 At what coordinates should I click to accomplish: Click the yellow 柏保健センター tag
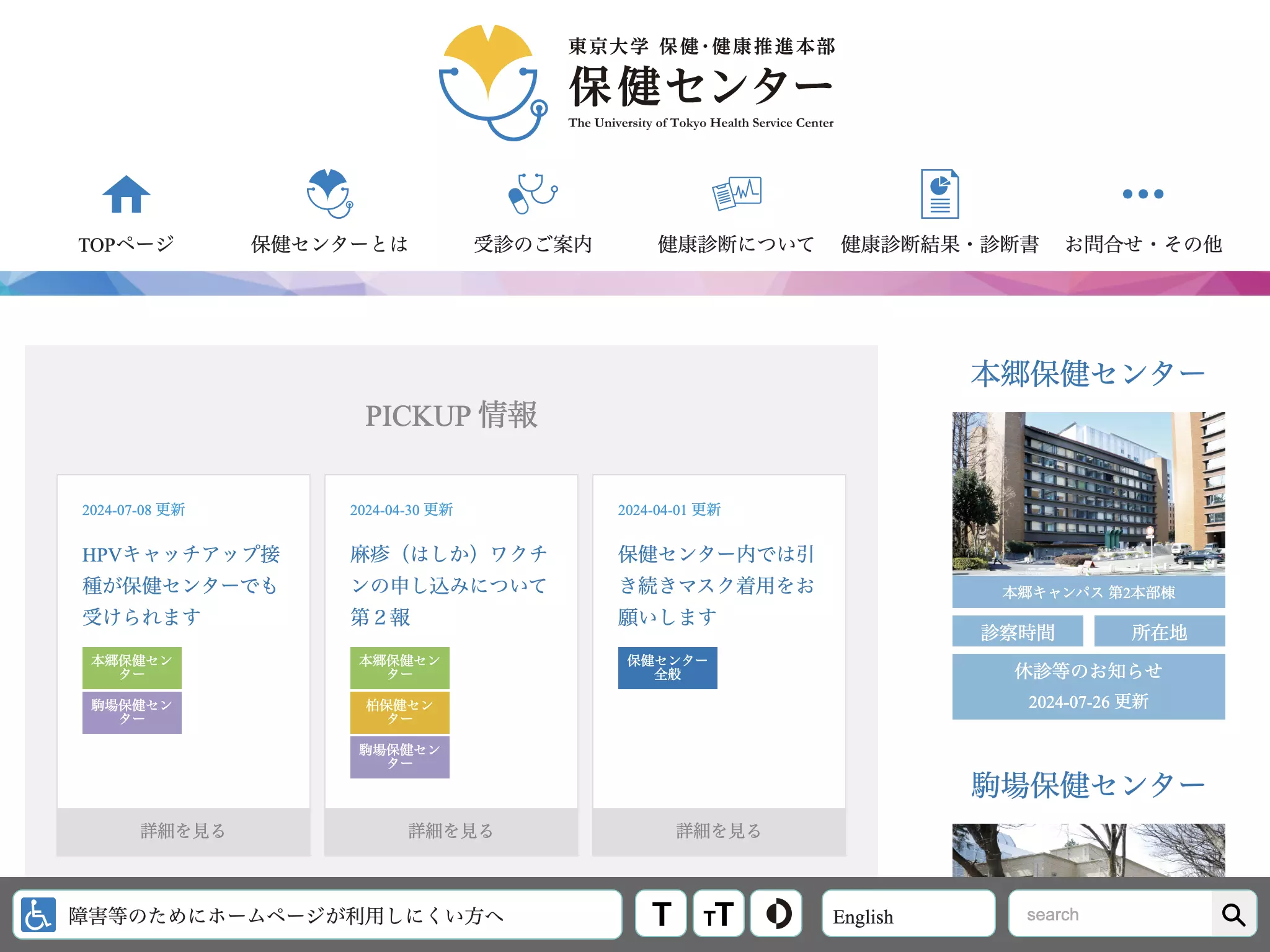(x=400, y=712)
